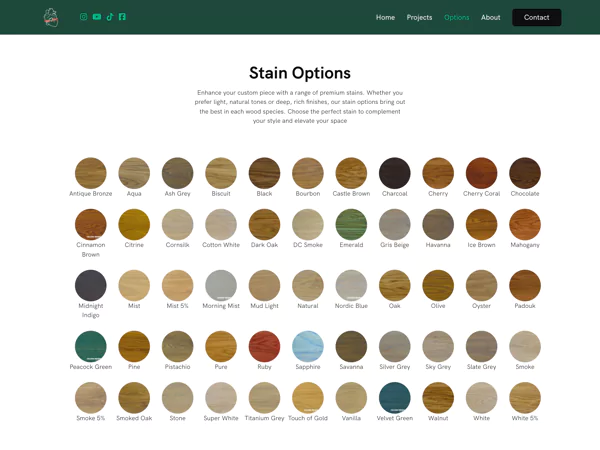Choose the Biscuit stain swatch

pos(221,173)
